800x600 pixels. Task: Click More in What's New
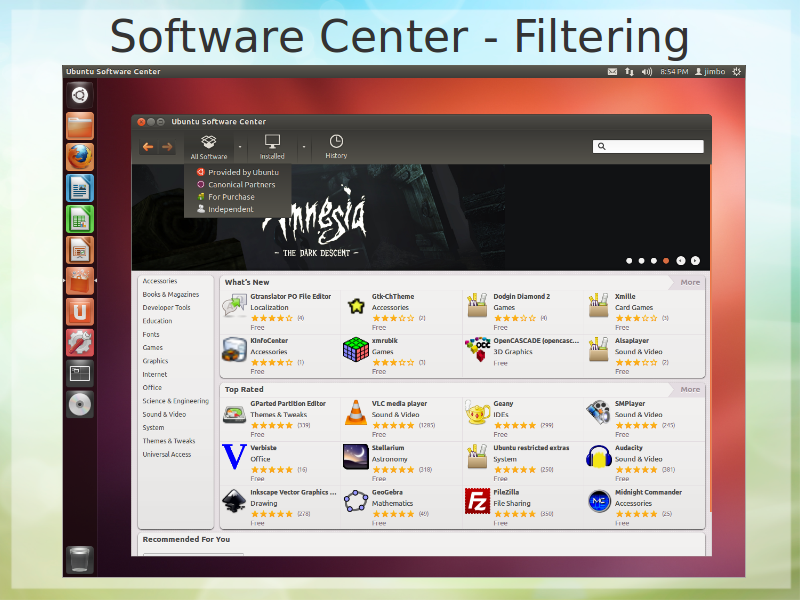pos(690,282)
